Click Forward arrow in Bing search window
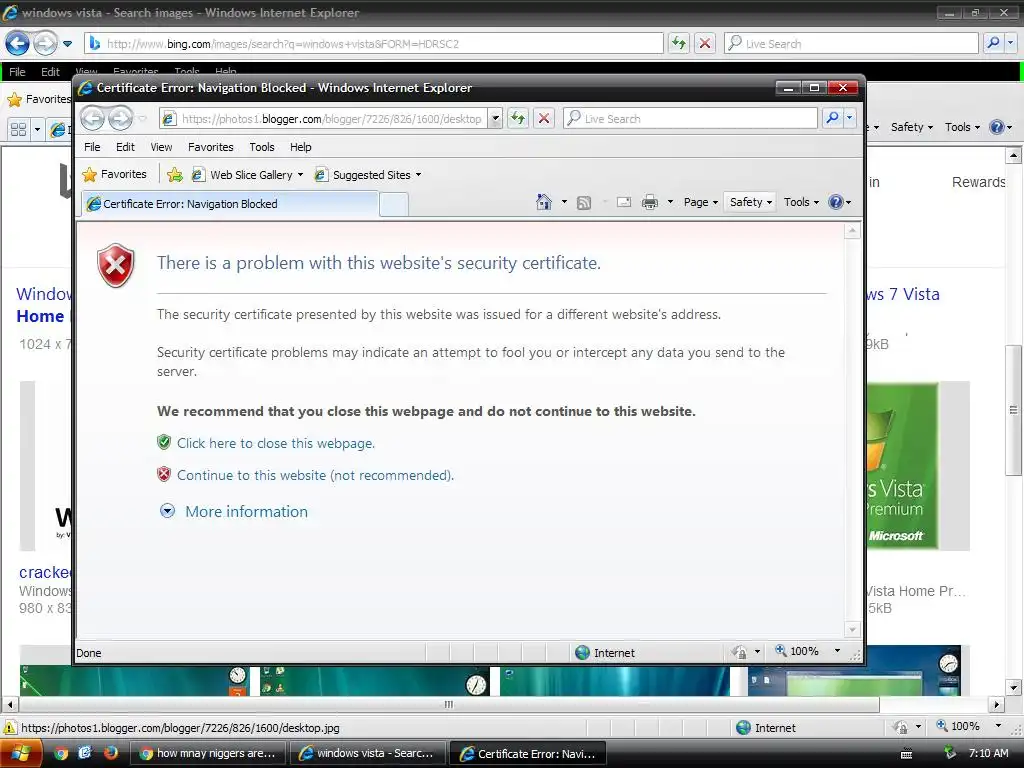Screen dimensions: 1024x768 (x=45, y=44)
